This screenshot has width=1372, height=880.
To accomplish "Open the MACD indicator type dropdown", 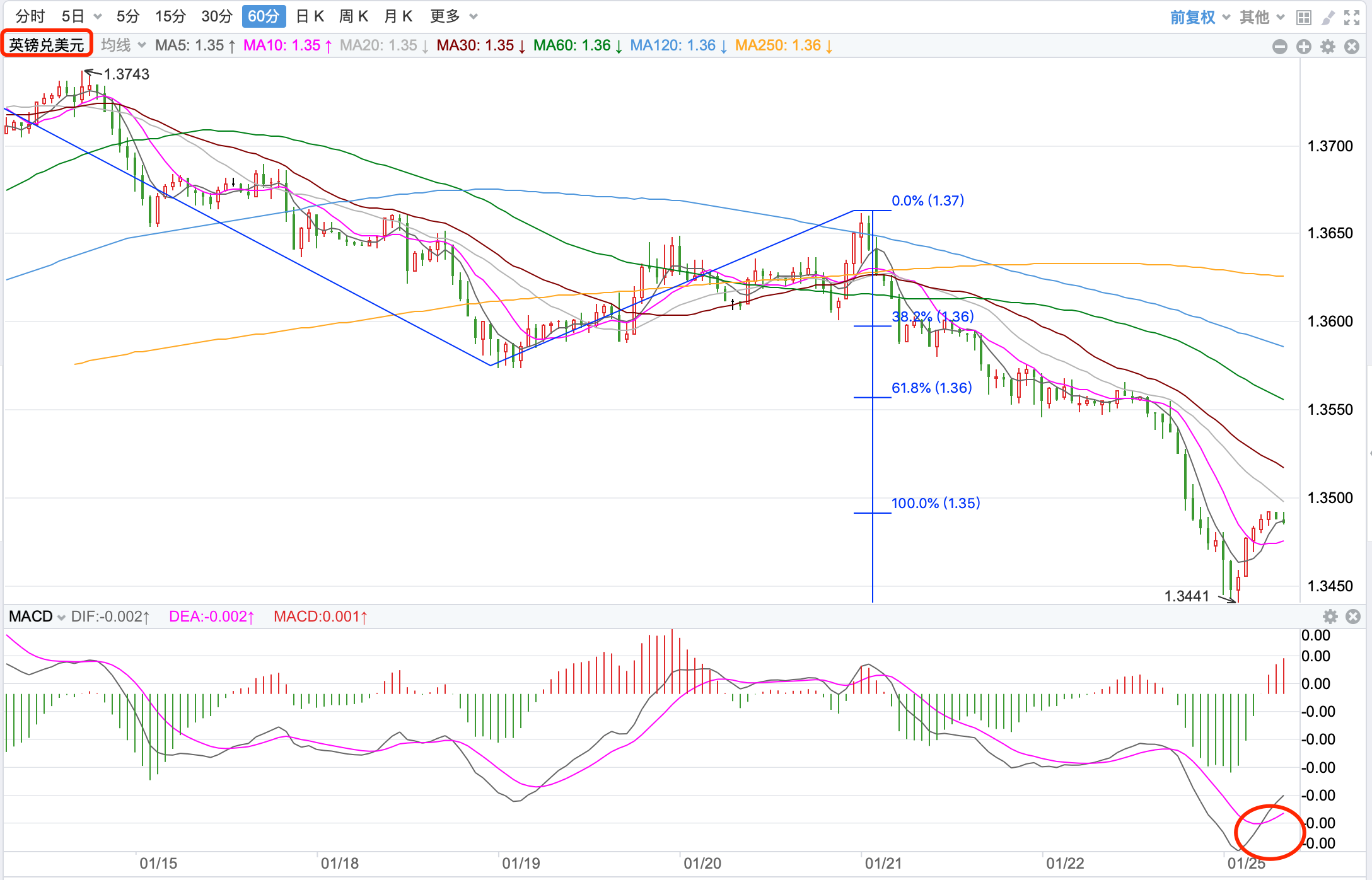I will [37, 616].
